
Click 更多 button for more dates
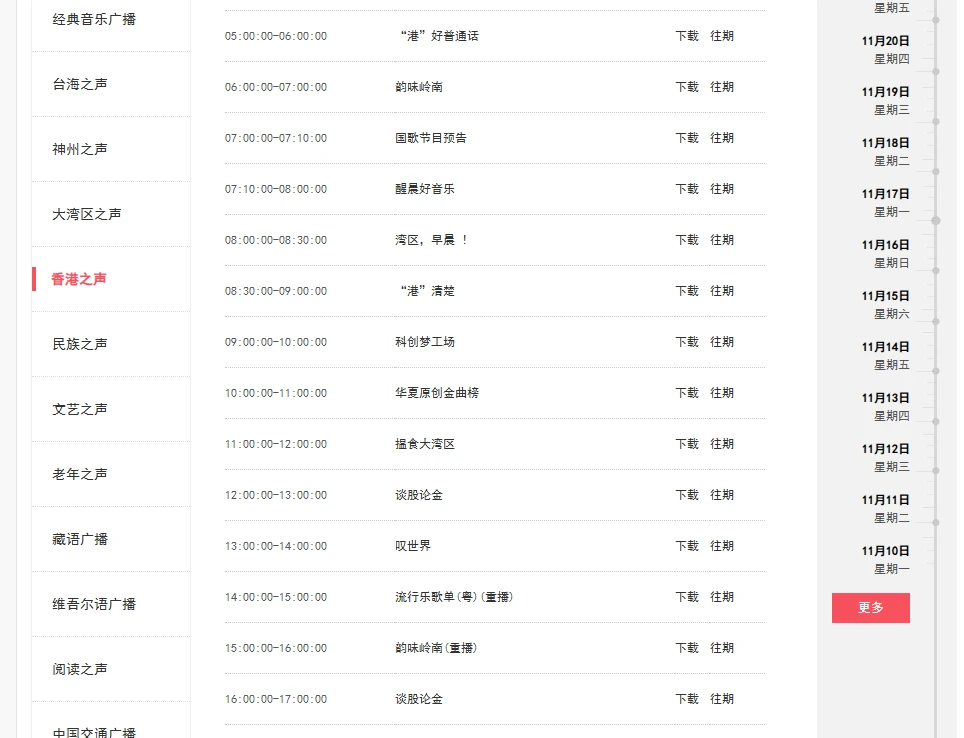coord(870,608)
